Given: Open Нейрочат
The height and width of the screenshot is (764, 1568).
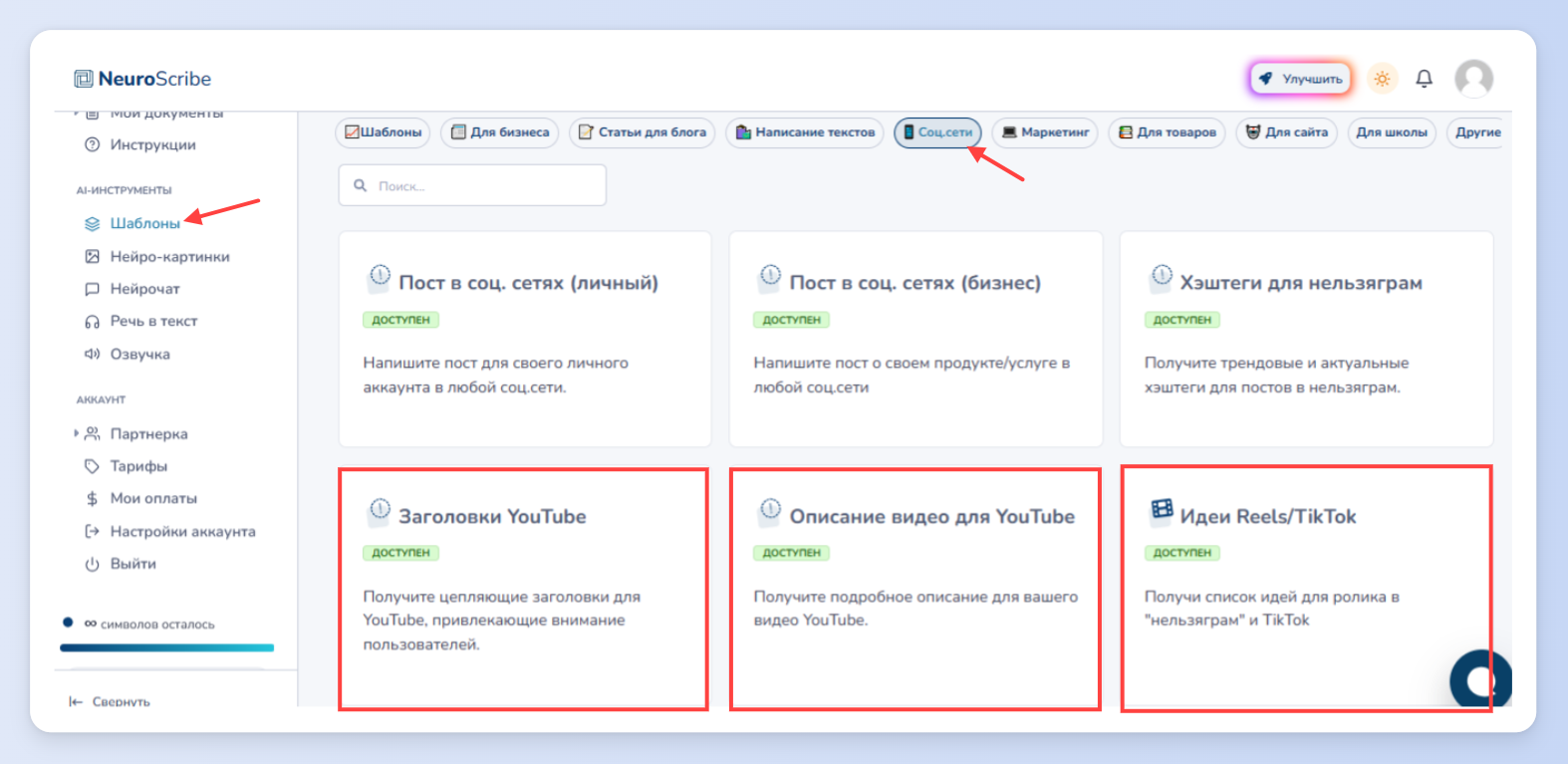Looking at the screenshot, I should 145,289.
